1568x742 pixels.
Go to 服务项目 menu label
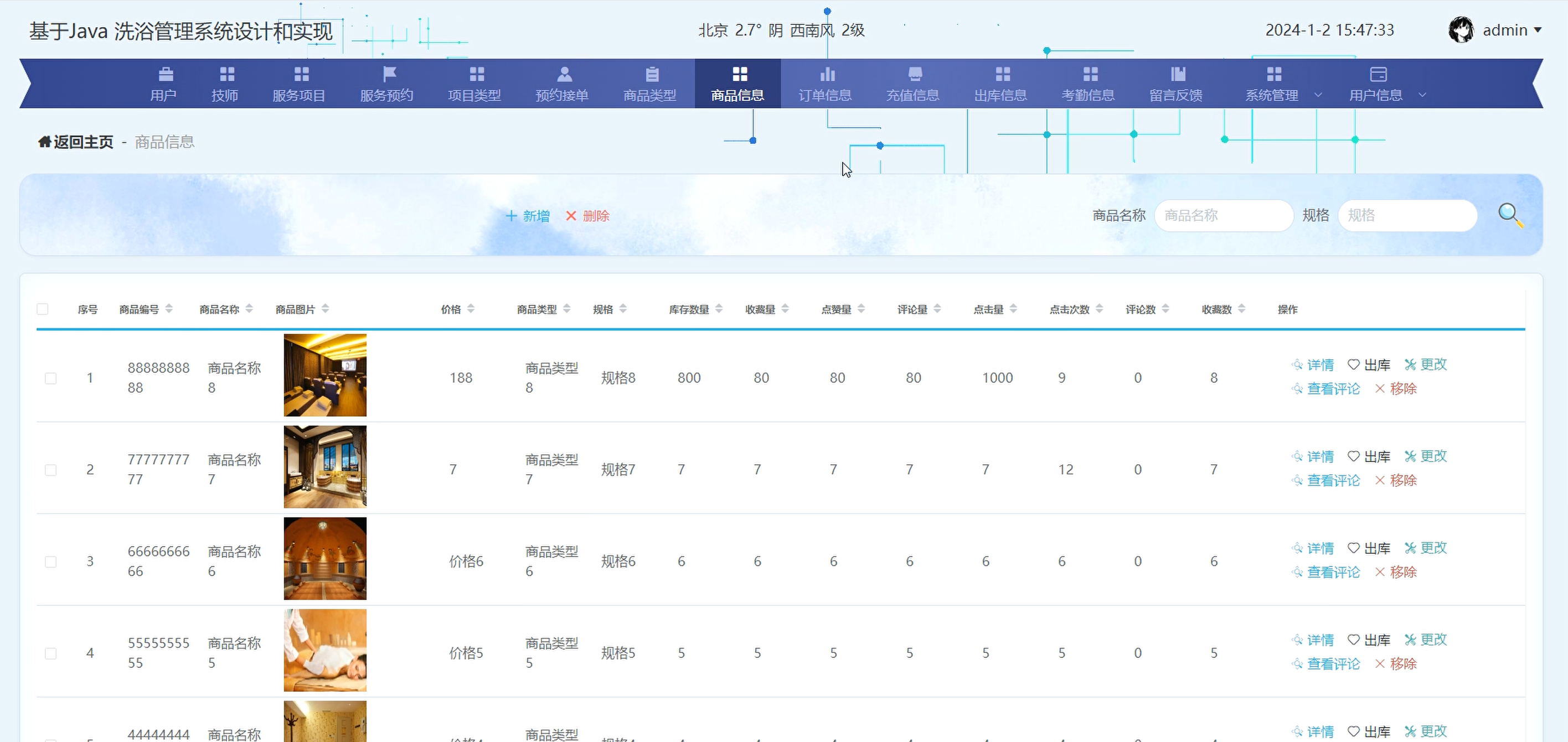click(x=299, y=96)
